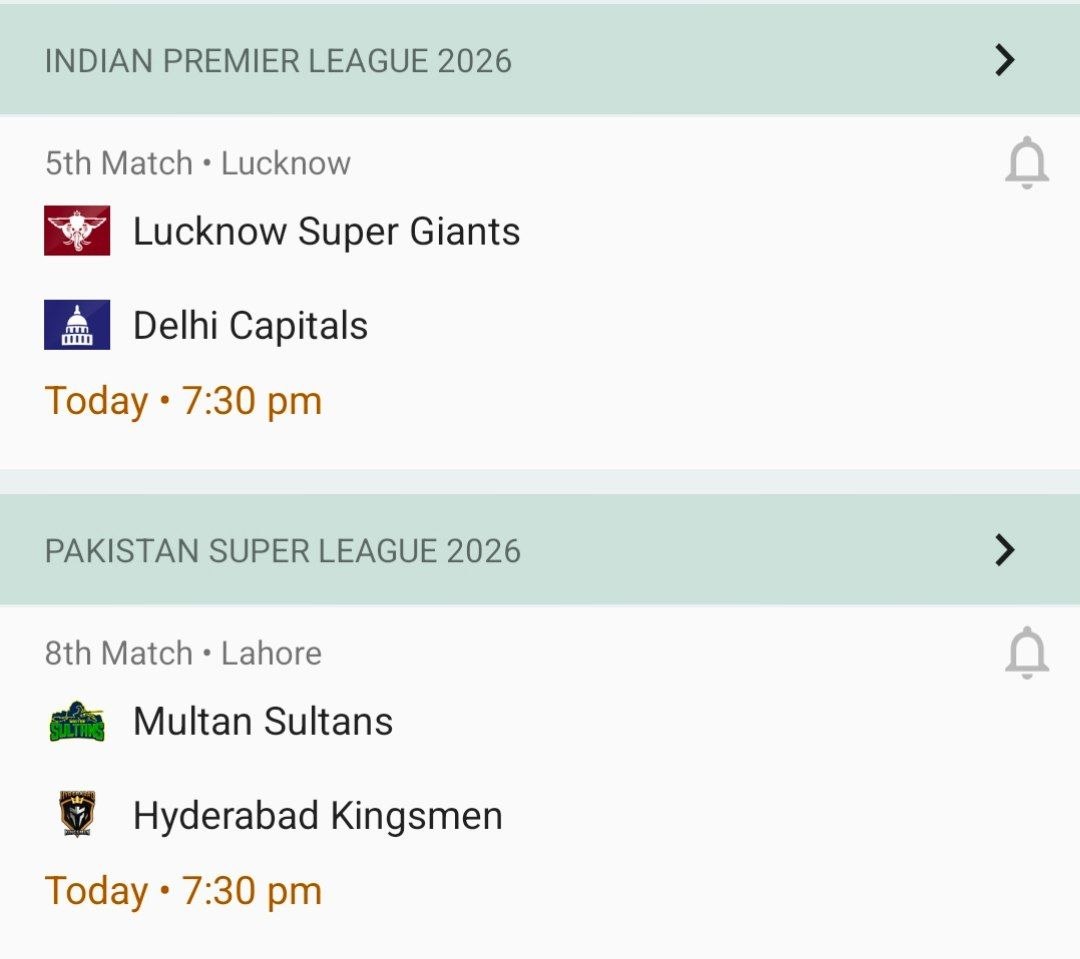Select the Delhi Capitals team name

[x=250, y=325]
